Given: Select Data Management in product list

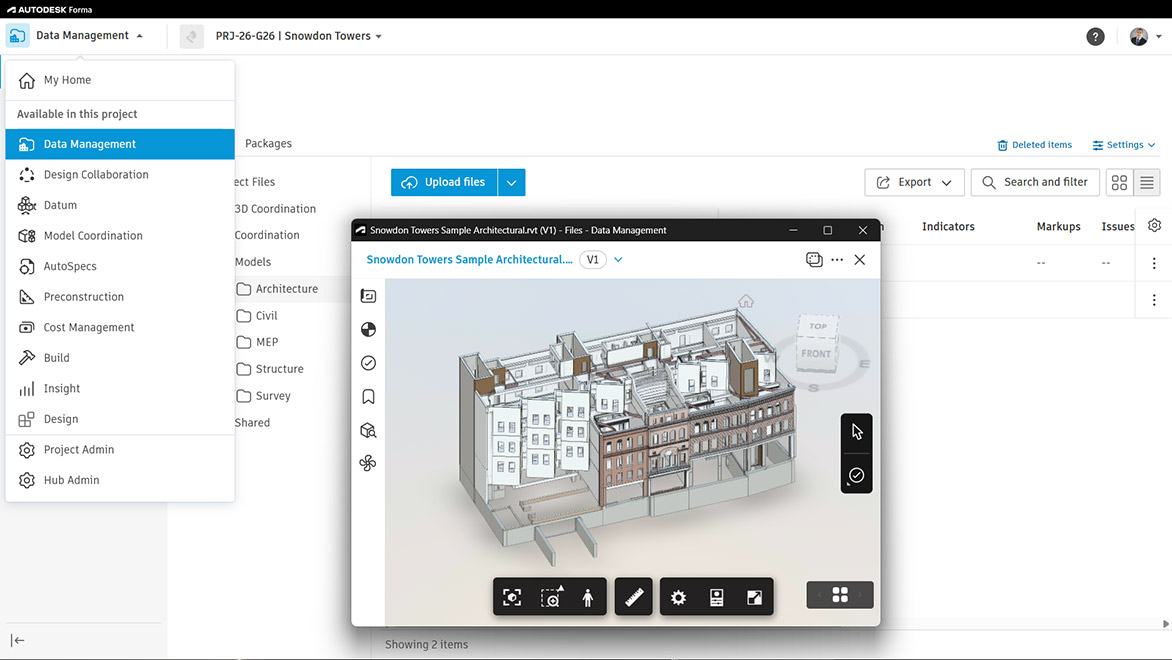Looking at the screenshot, I should coord(120,144).
